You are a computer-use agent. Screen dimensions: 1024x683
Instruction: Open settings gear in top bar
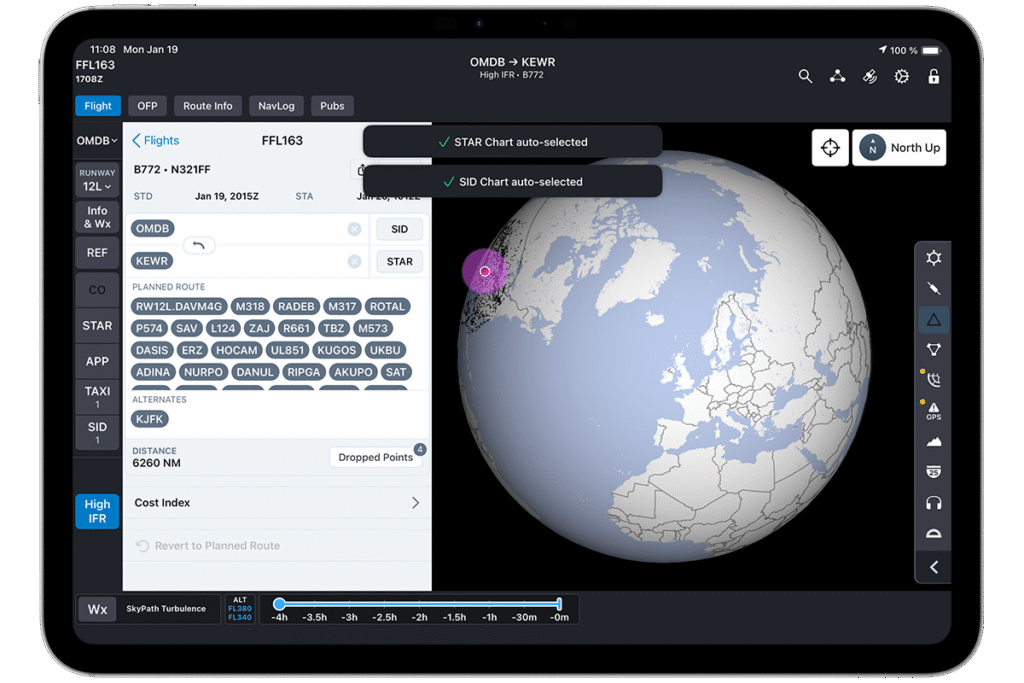[x=902, y=76]
